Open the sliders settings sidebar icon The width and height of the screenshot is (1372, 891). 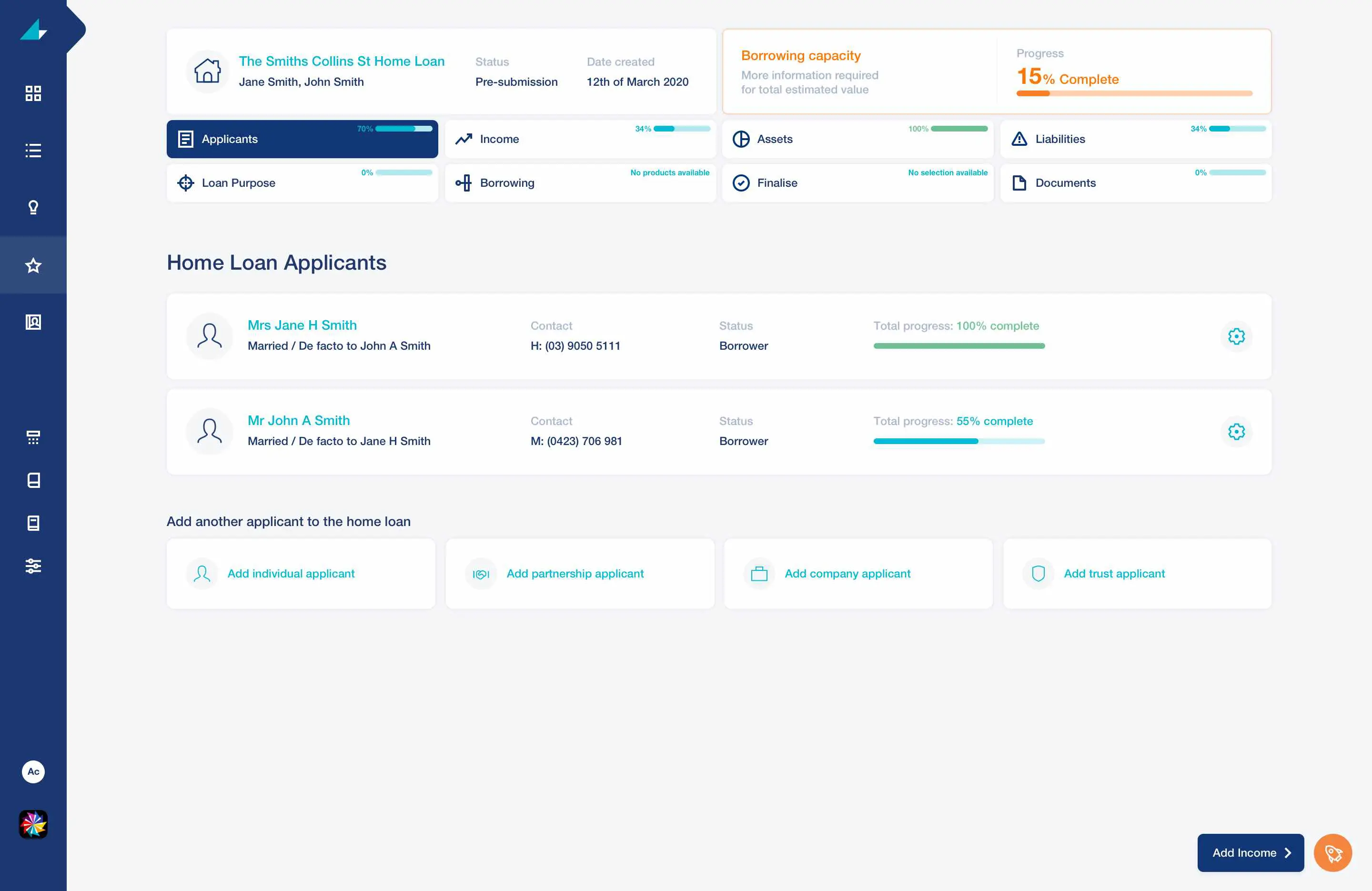(33, 566)
